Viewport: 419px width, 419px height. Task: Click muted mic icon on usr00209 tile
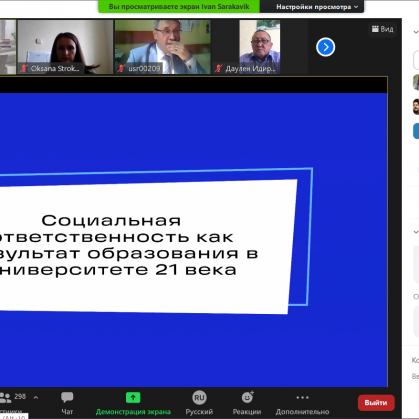121,69
